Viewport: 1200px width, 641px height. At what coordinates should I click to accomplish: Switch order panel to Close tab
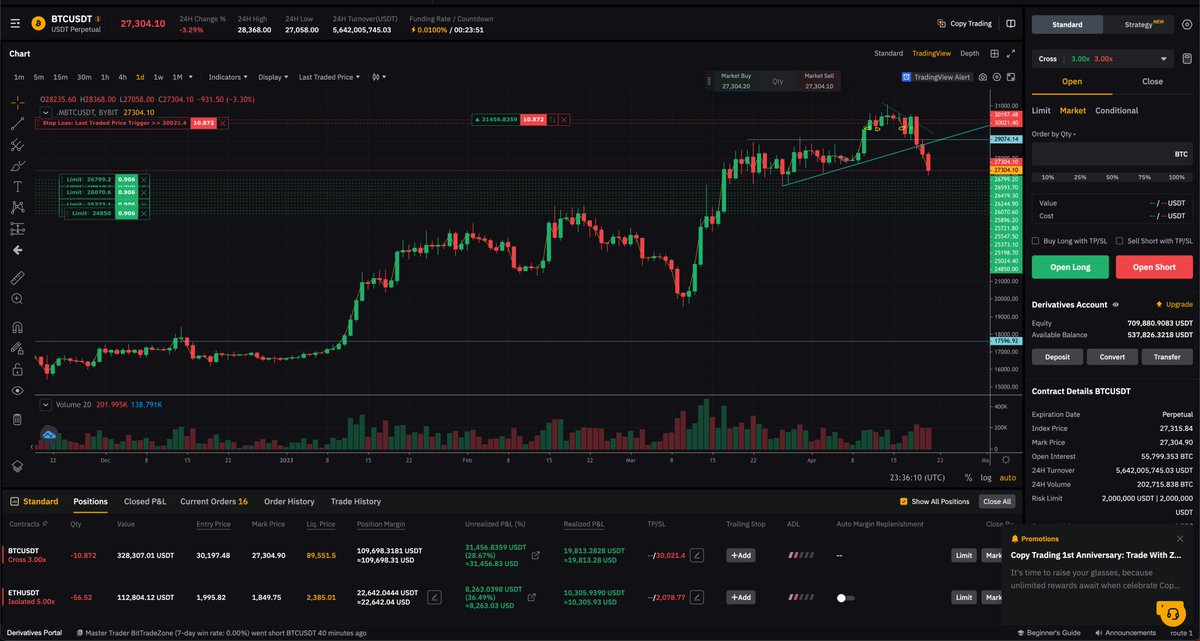click(x=1152, y=82)
